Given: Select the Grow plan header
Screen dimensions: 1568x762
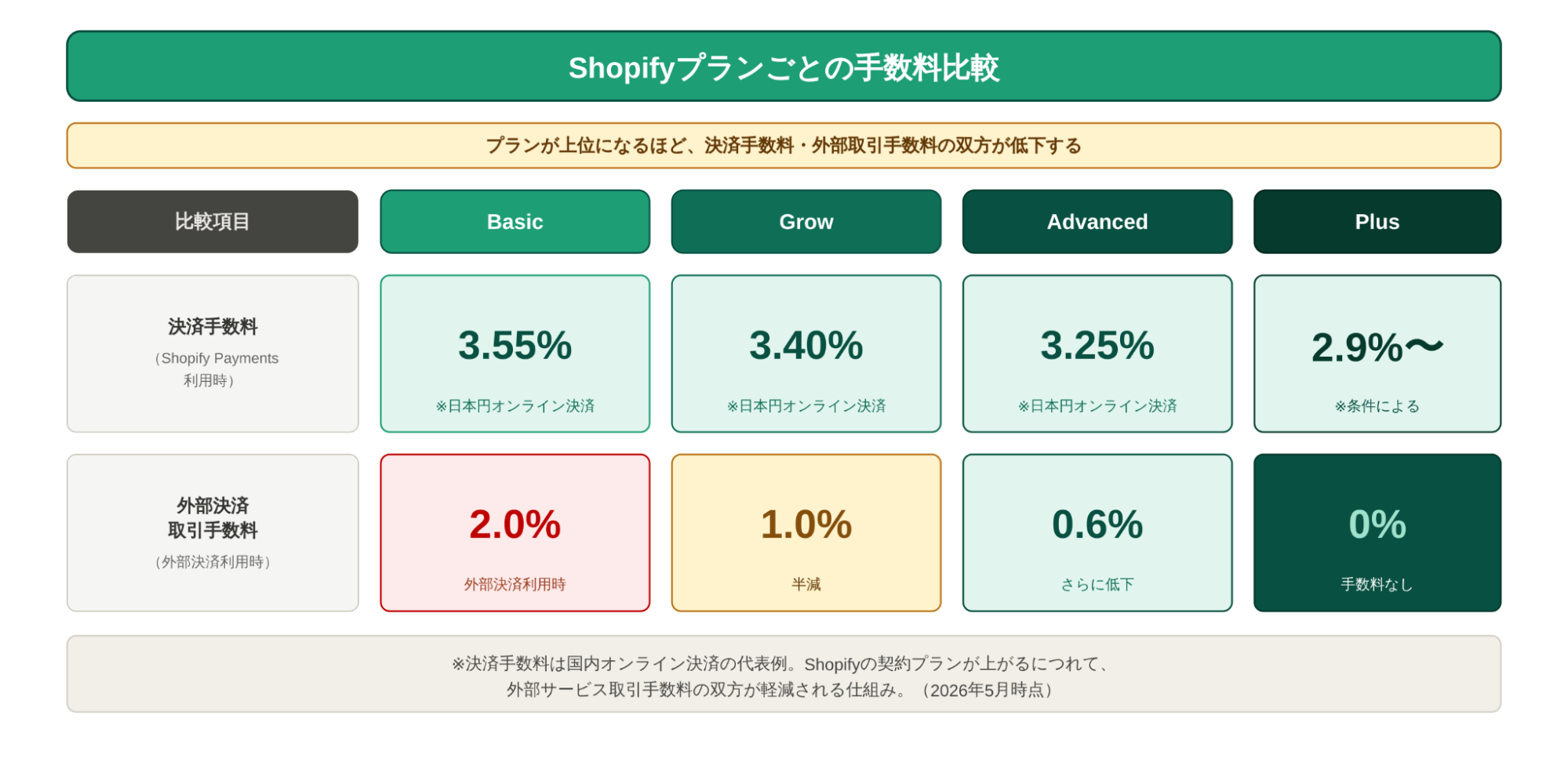Looking at the screenshot, I should point(806,222).
